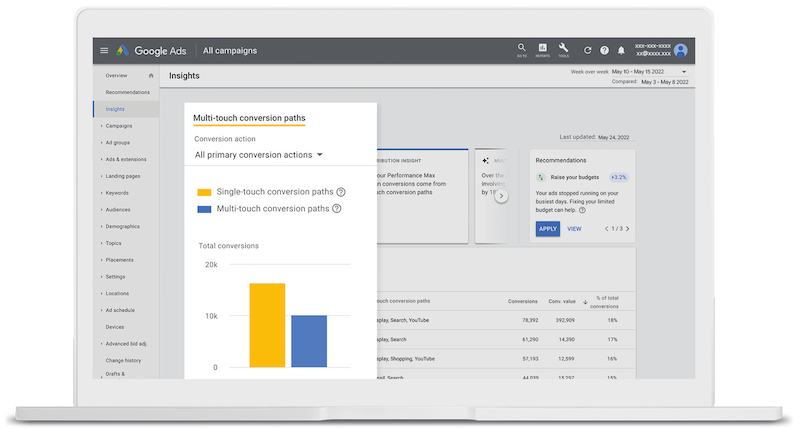Click the Go To search icon
Screen dimensions: 800x429
[522, 49]
